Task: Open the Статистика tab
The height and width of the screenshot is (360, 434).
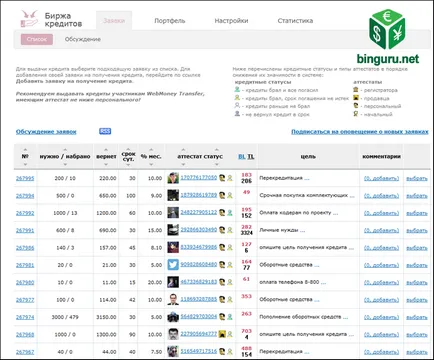Action: pos(295,21)
